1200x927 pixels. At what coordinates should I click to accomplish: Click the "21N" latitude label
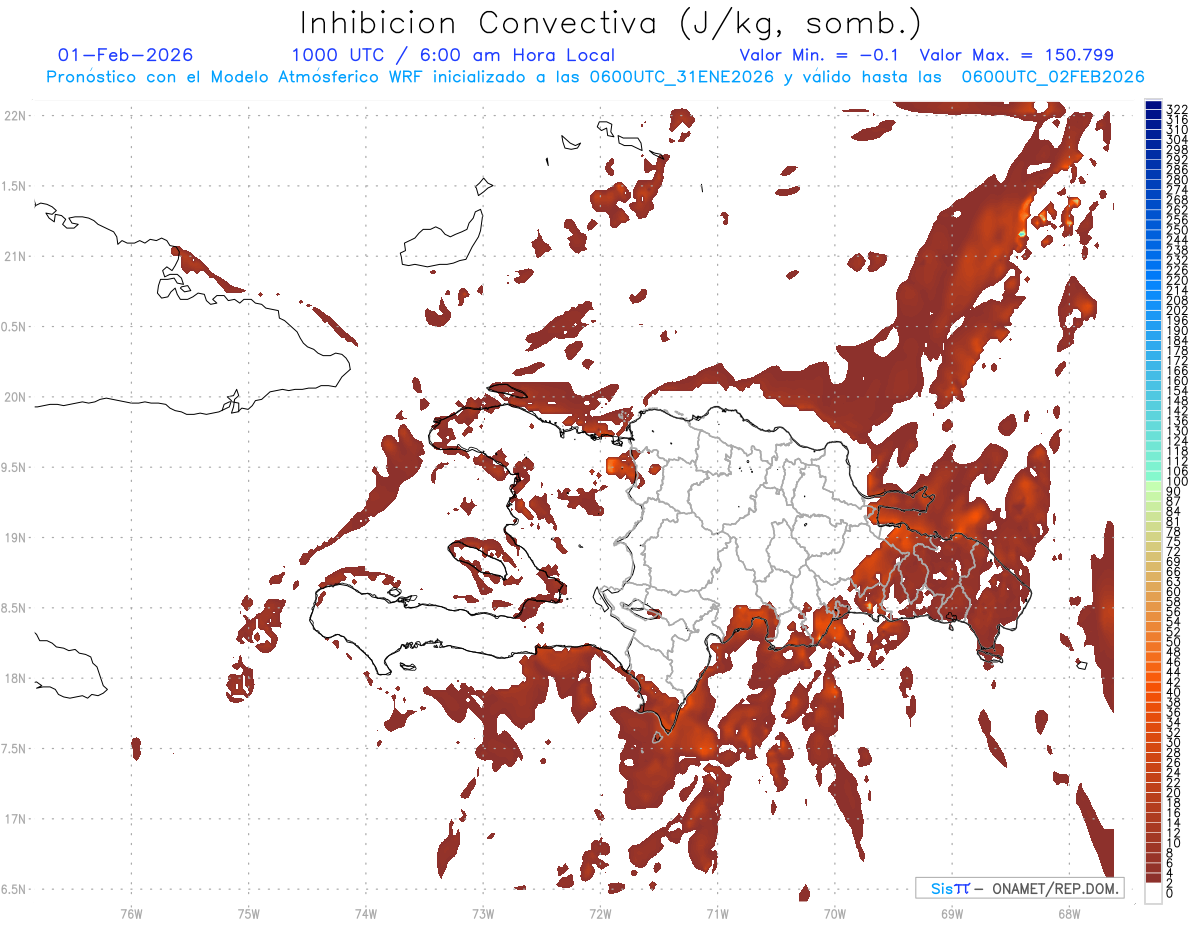pos(15,256)
